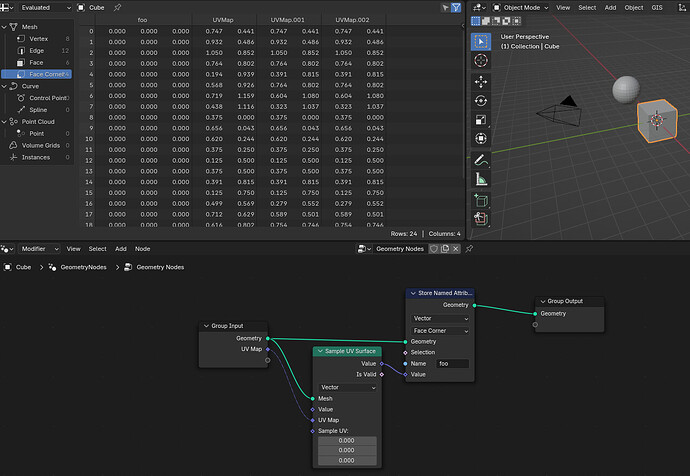Open node editor type menu
690x476 pixels.
7,249
